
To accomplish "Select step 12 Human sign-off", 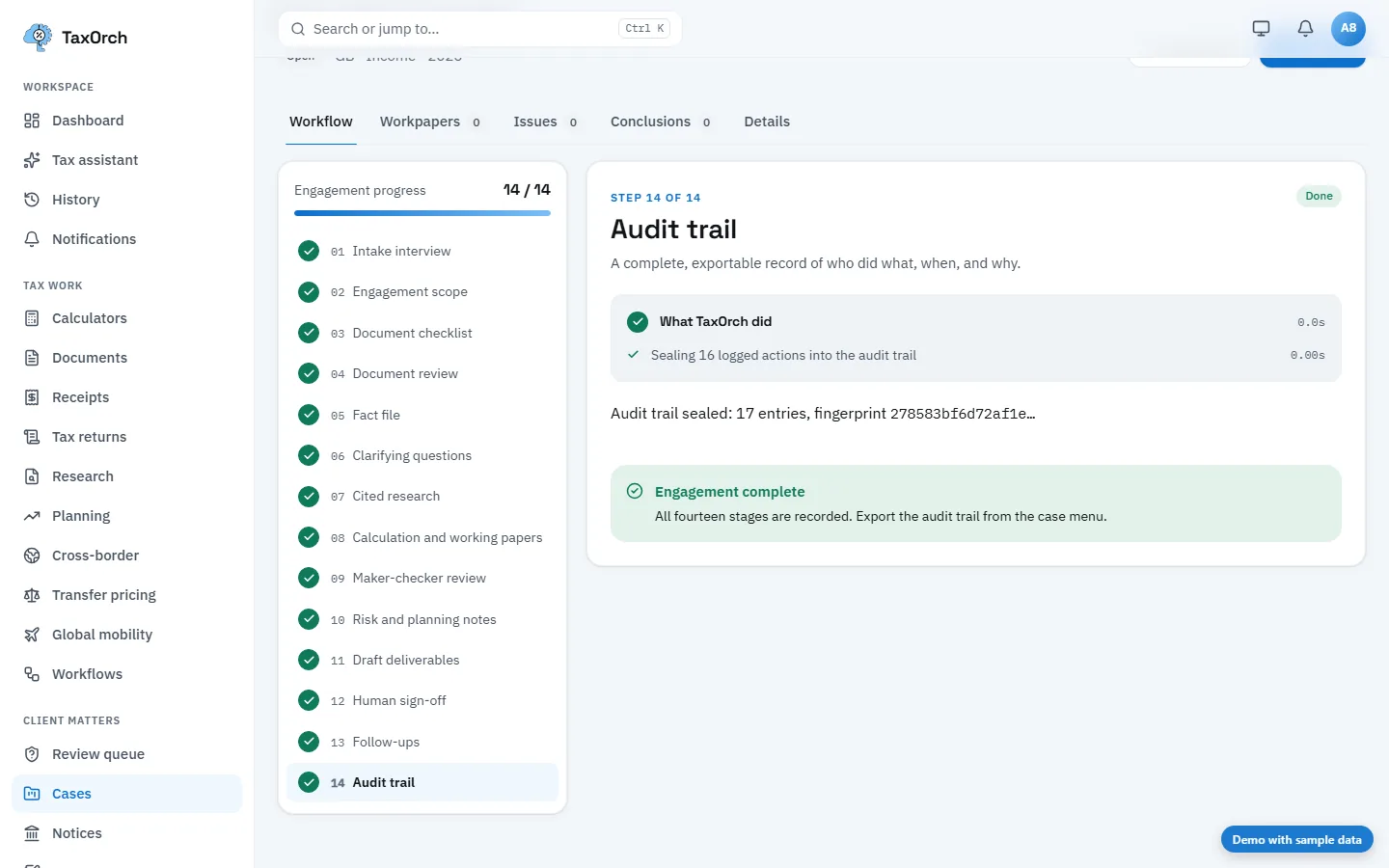I will click(x=422, y=700).
